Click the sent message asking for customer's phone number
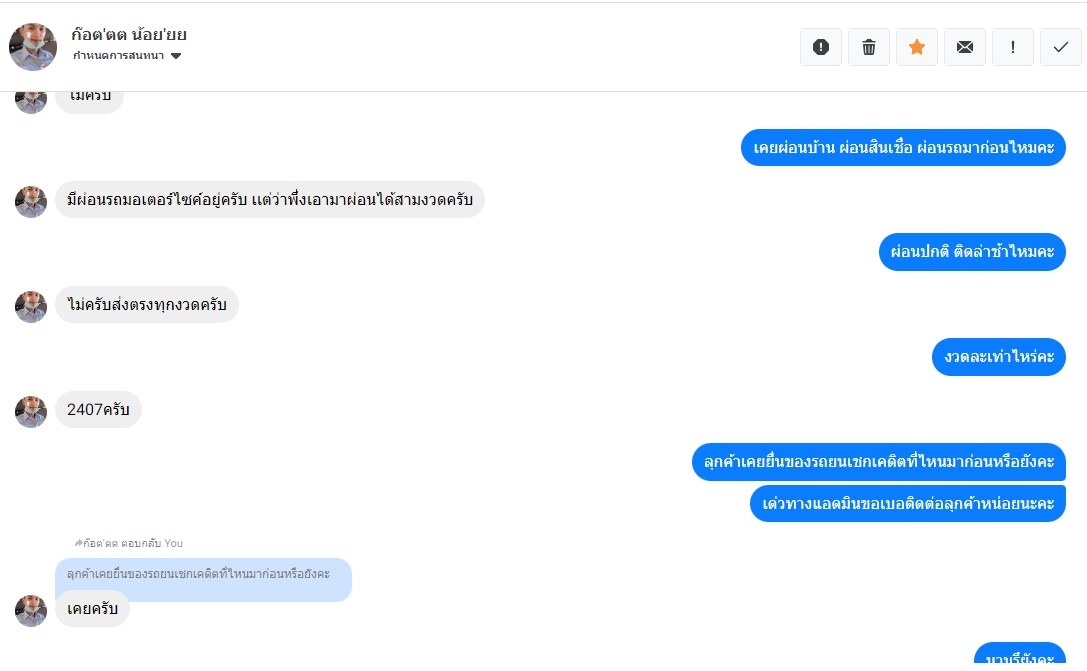Viewport: 1087px width, 671px height. [x=907, y=503]
